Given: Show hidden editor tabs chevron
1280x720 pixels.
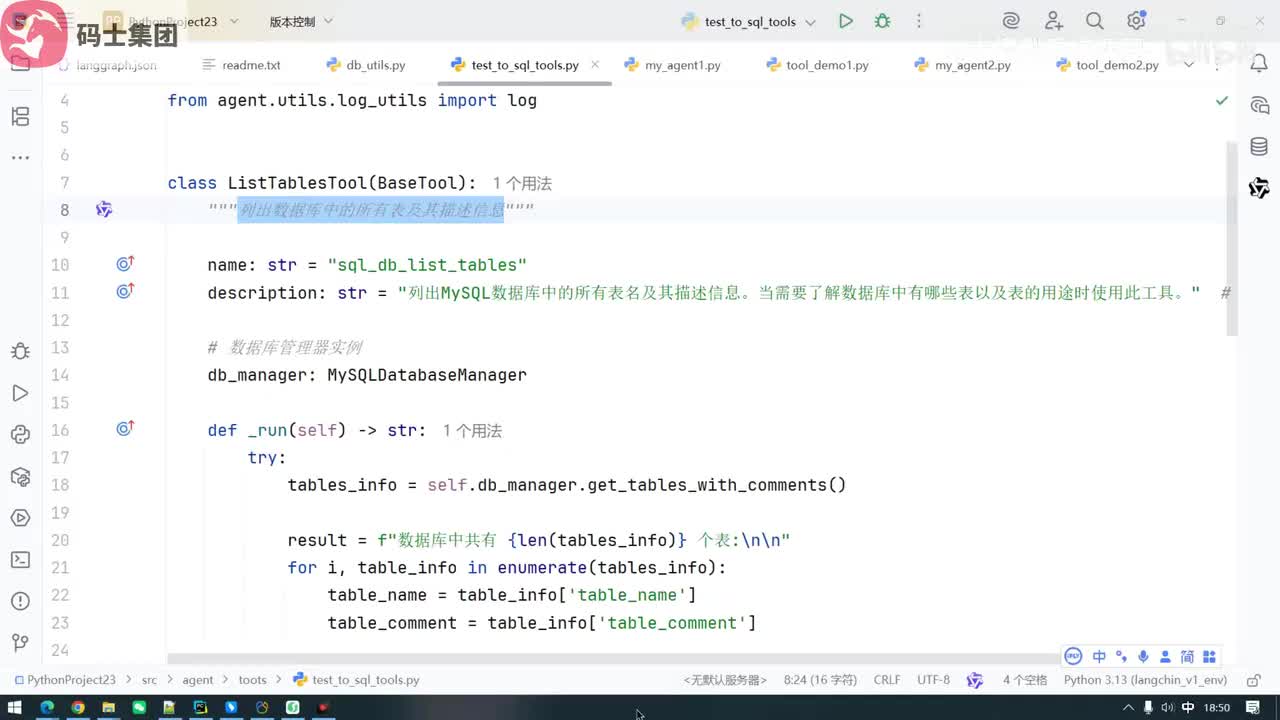Looking at the screenshot, I should (1189, 65).
